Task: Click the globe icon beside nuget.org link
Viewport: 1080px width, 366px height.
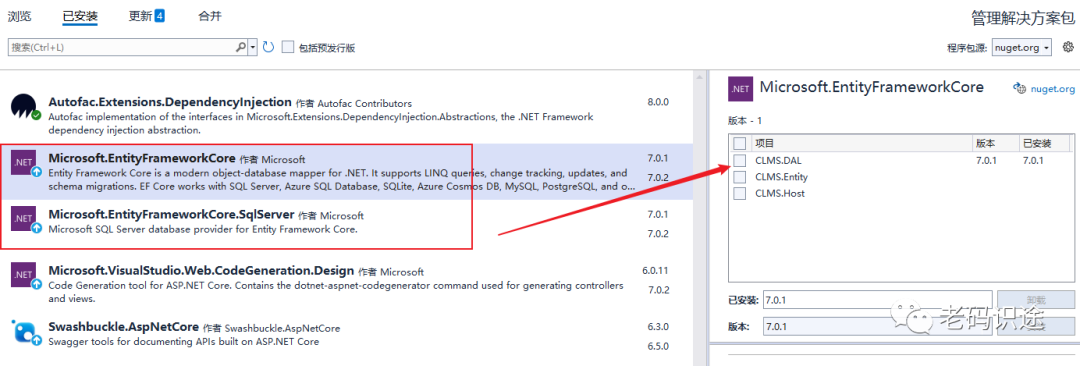Action: point(1019,88)
